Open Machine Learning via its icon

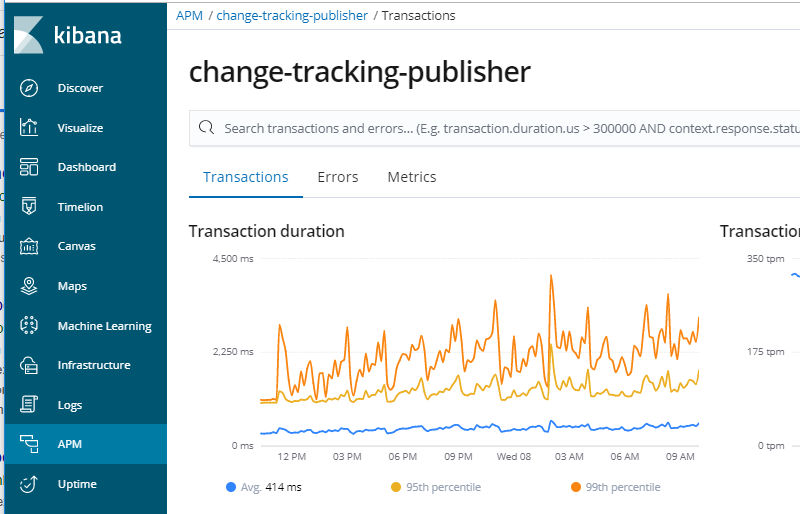[x=29, y=325]
